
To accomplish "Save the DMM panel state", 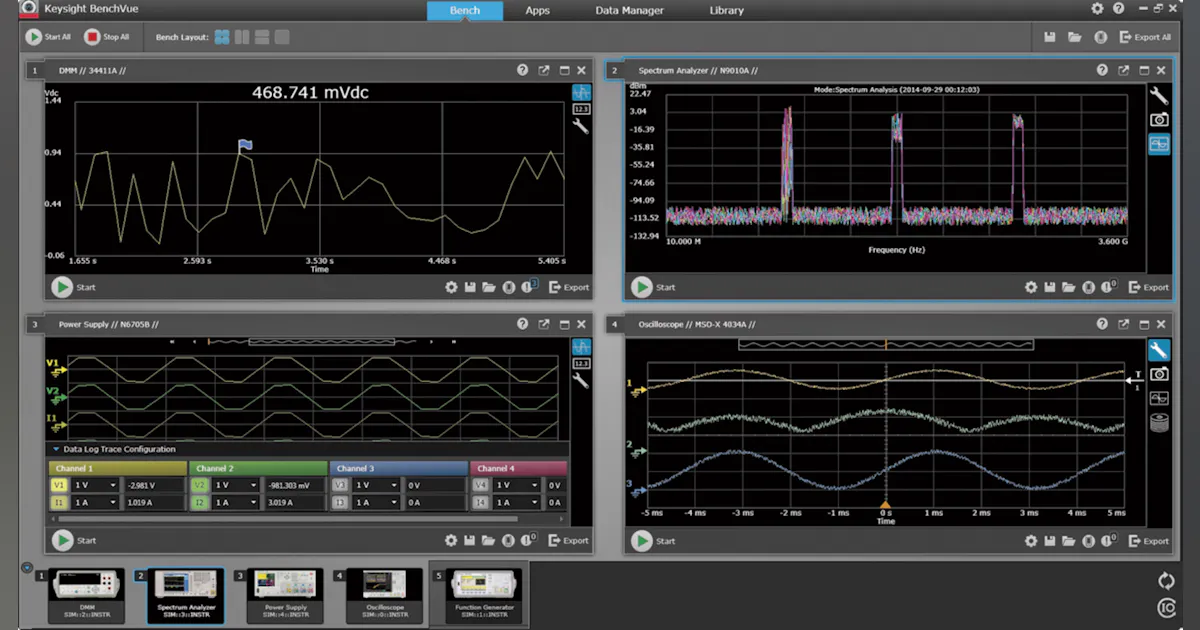I will (470, 287).
